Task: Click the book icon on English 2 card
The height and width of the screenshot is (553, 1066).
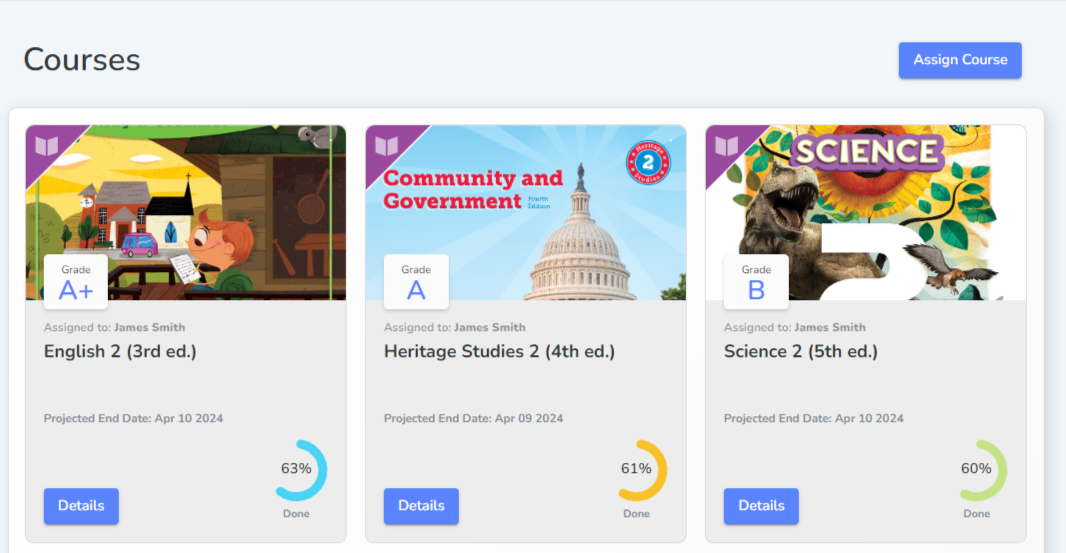Action: [47, 146]
